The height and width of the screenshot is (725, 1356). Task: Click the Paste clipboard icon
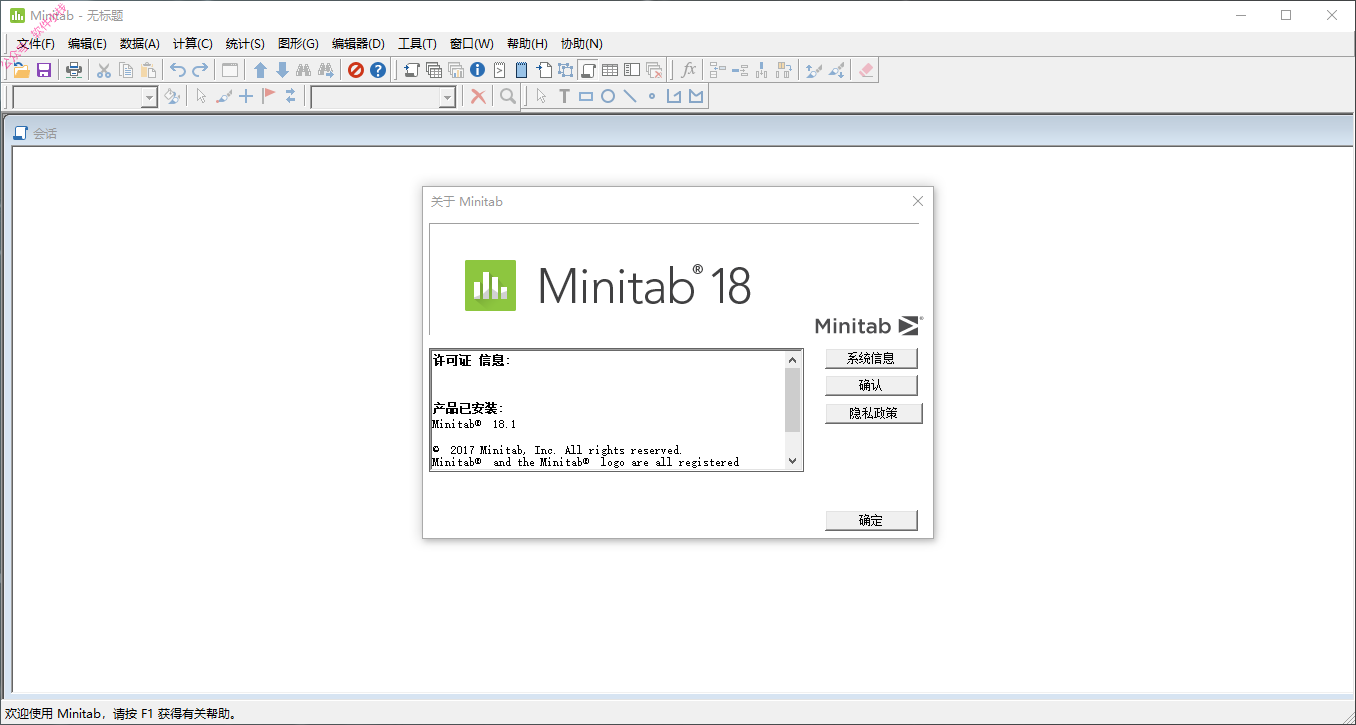tap(149, 70)
